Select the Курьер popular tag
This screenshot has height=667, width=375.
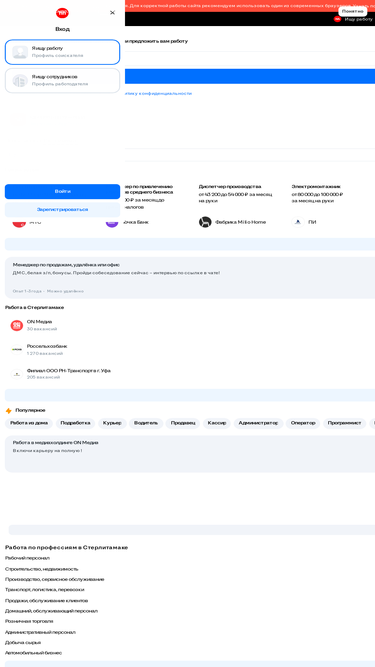point(112,423)
